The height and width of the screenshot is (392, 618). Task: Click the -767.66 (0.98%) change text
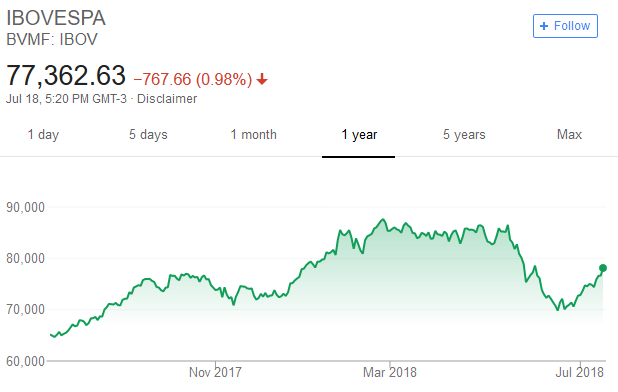(x=193, y=80)
